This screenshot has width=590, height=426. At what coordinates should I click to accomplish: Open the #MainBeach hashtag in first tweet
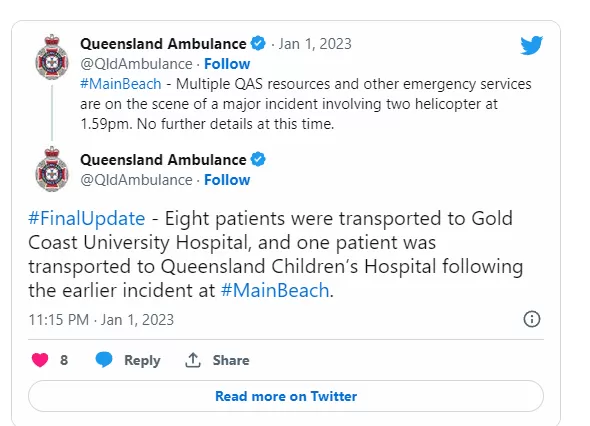point(120,84)
